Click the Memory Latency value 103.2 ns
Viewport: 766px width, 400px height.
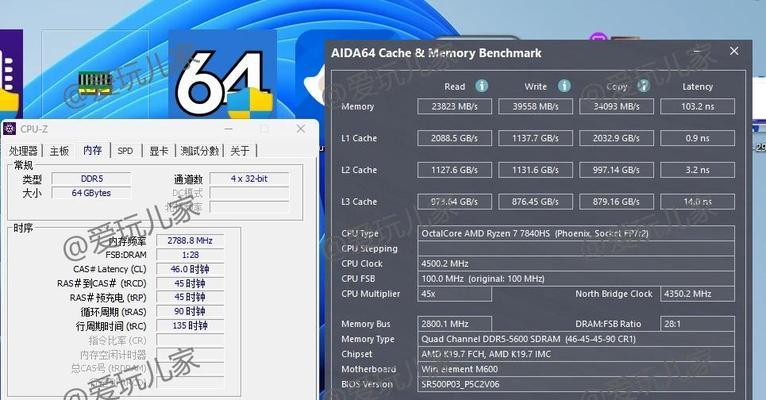[698, 106]
